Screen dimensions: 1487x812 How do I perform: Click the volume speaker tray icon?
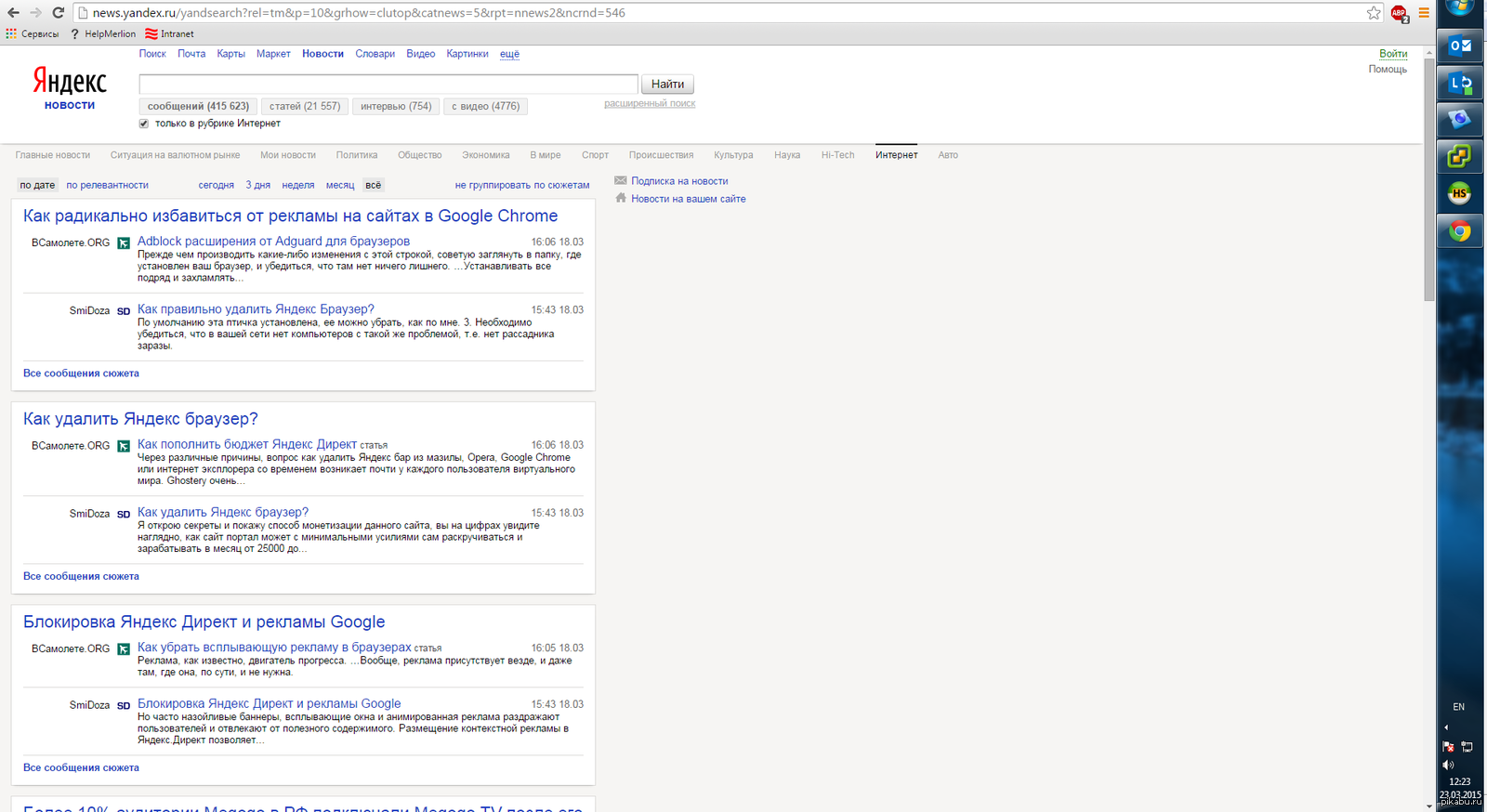pyautogui.click(x=1448, y=765)
